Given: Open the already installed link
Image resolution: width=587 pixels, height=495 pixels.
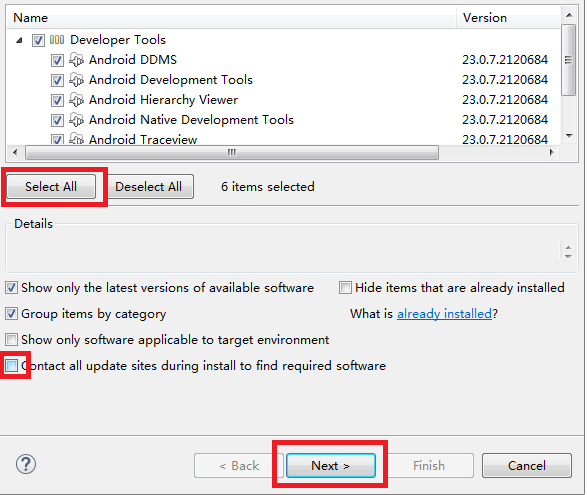Looking at the screenshot, I should coord(444,313).
